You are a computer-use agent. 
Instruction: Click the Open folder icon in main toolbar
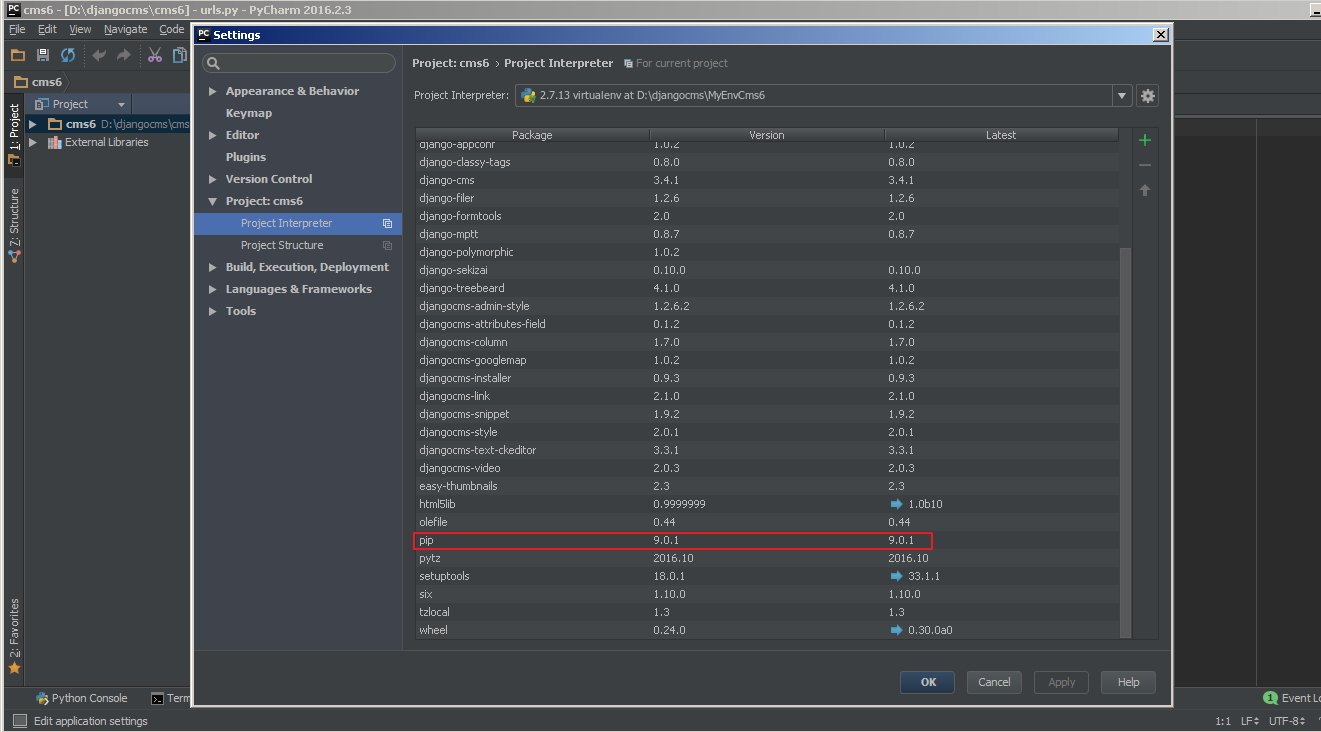pyautogui.click(x=18, y=55)
